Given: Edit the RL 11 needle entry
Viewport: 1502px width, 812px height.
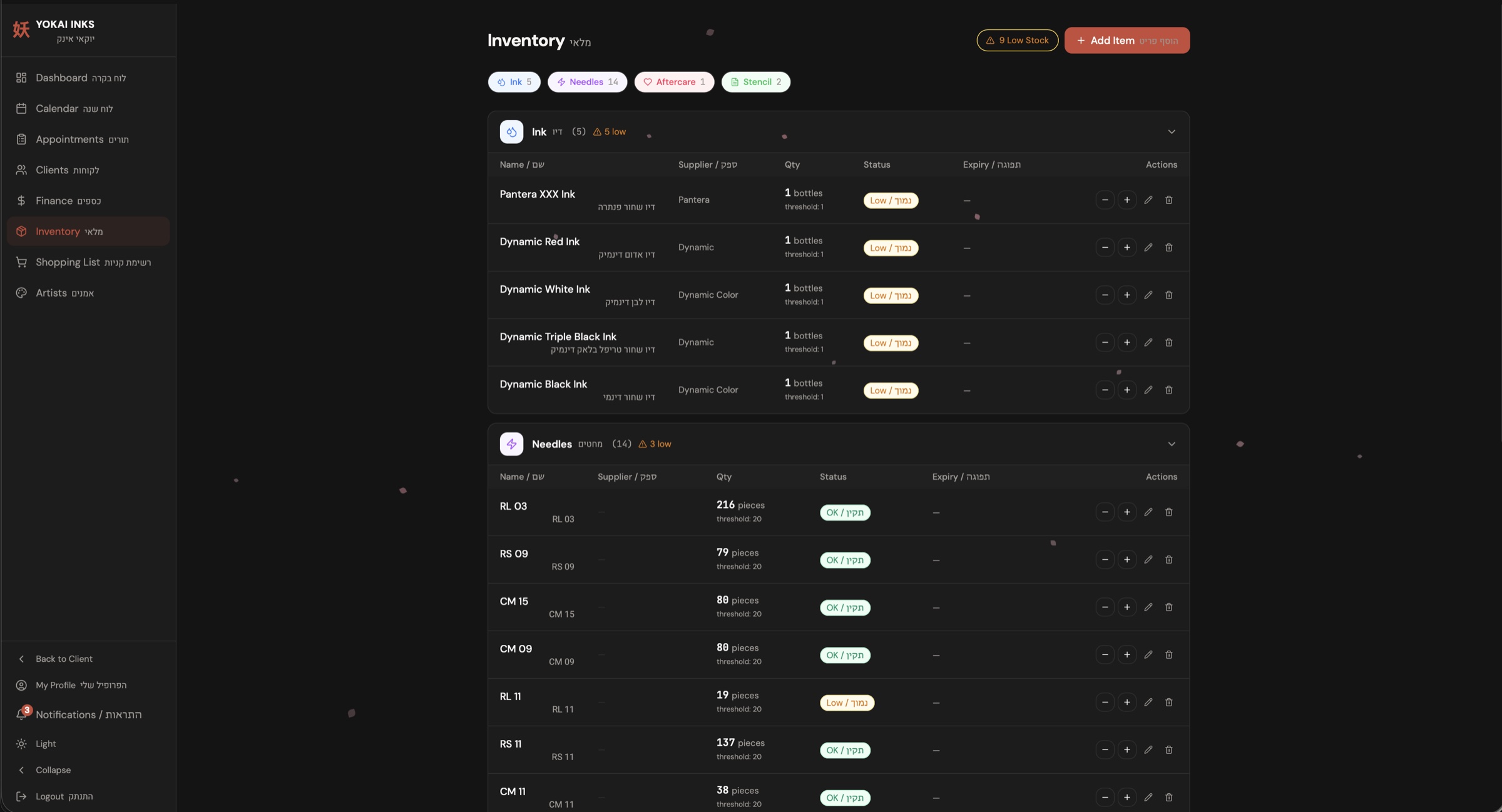Looking at the screenshot, I should pyautogui.click(x=1148, y=703).
